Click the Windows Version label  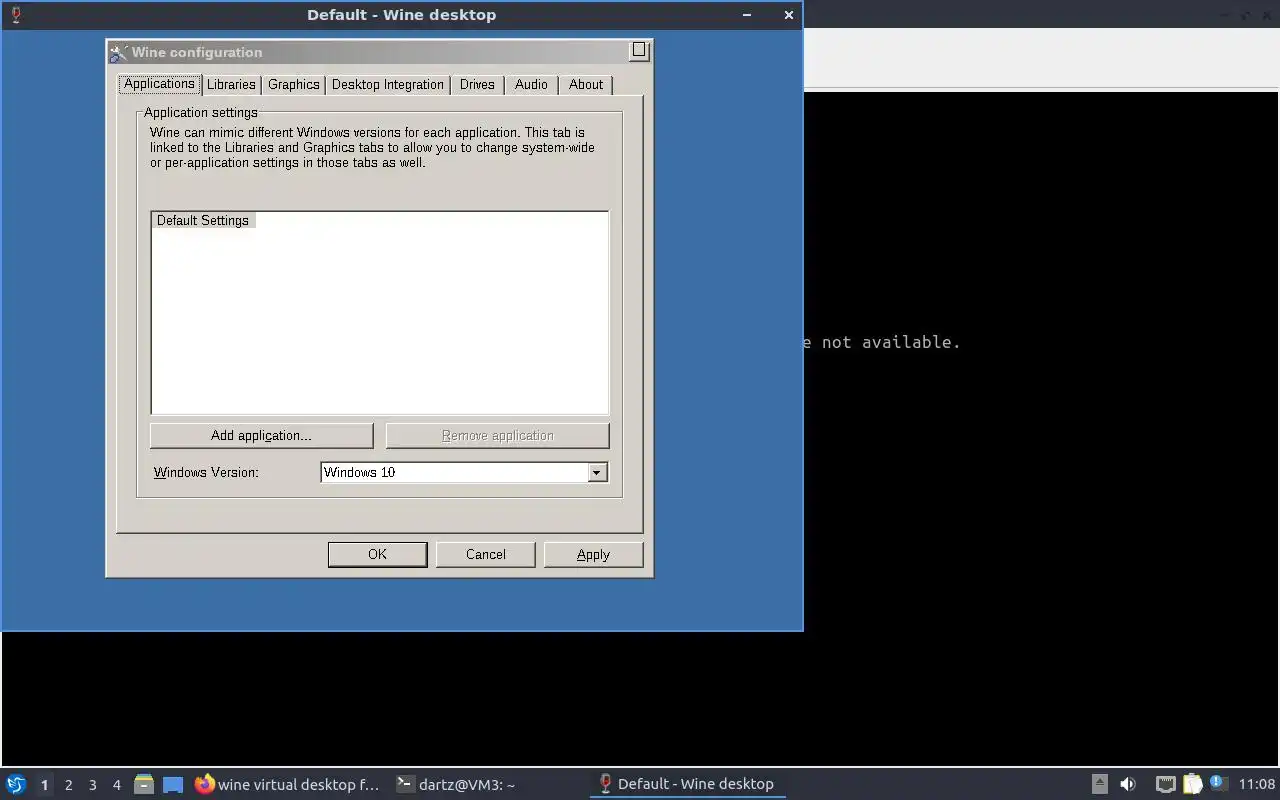click(x=206, y=472)
